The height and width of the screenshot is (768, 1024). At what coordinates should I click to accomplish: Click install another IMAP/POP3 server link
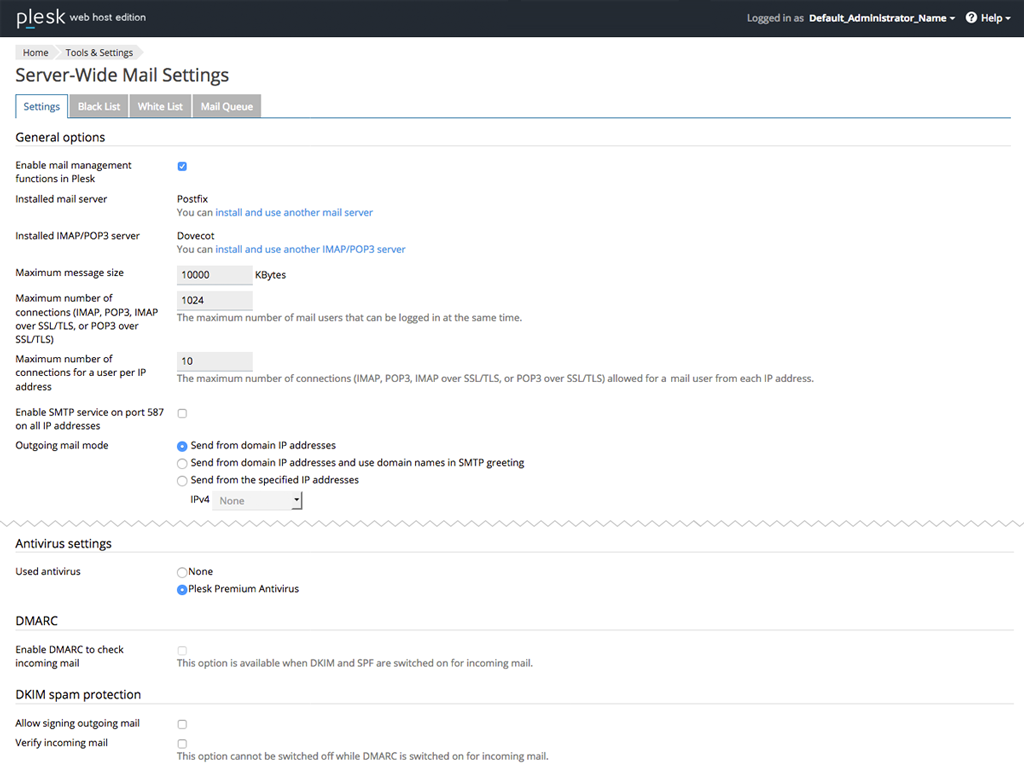click(310, 249)
